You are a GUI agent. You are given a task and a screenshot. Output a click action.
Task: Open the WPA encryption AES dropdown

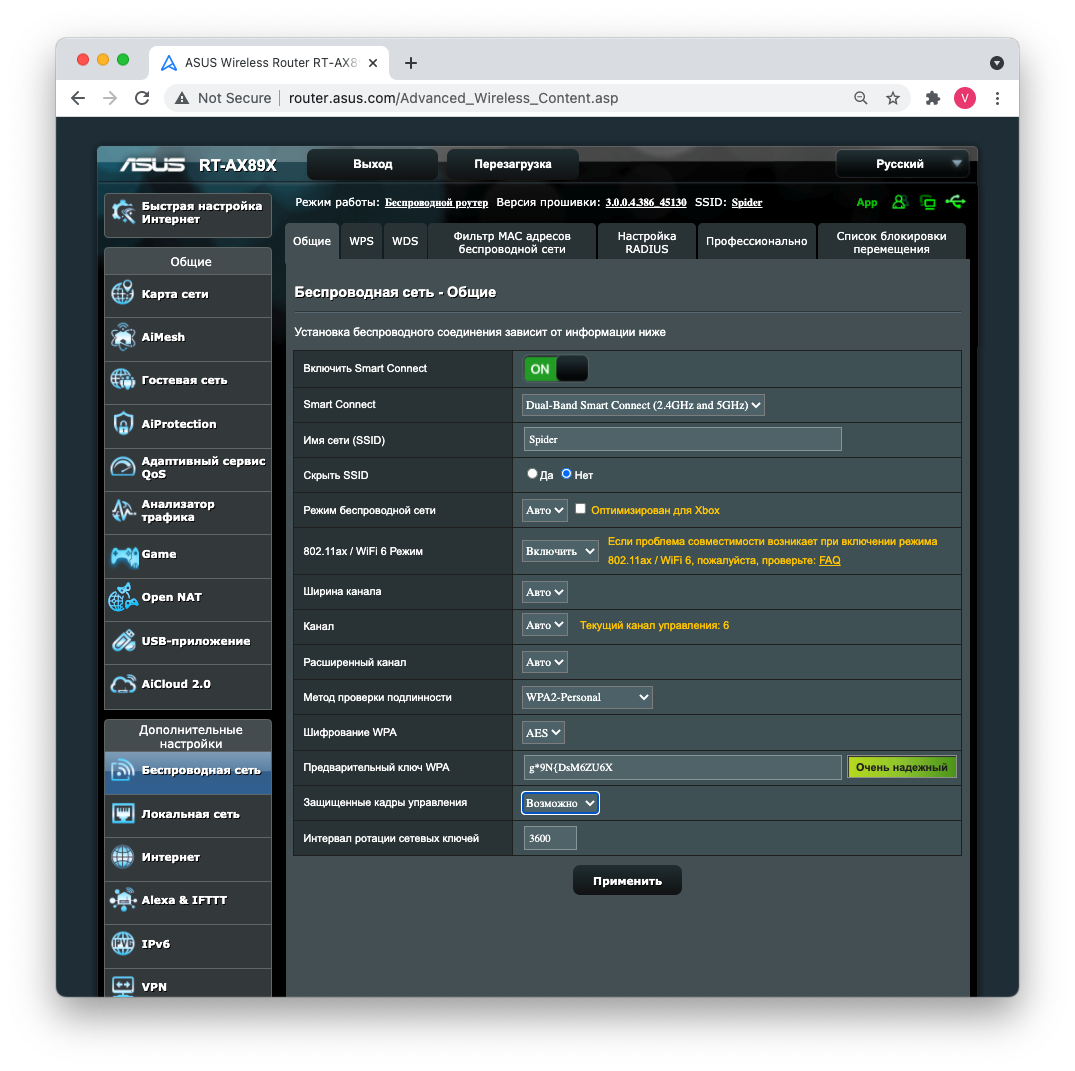[543, 733]
